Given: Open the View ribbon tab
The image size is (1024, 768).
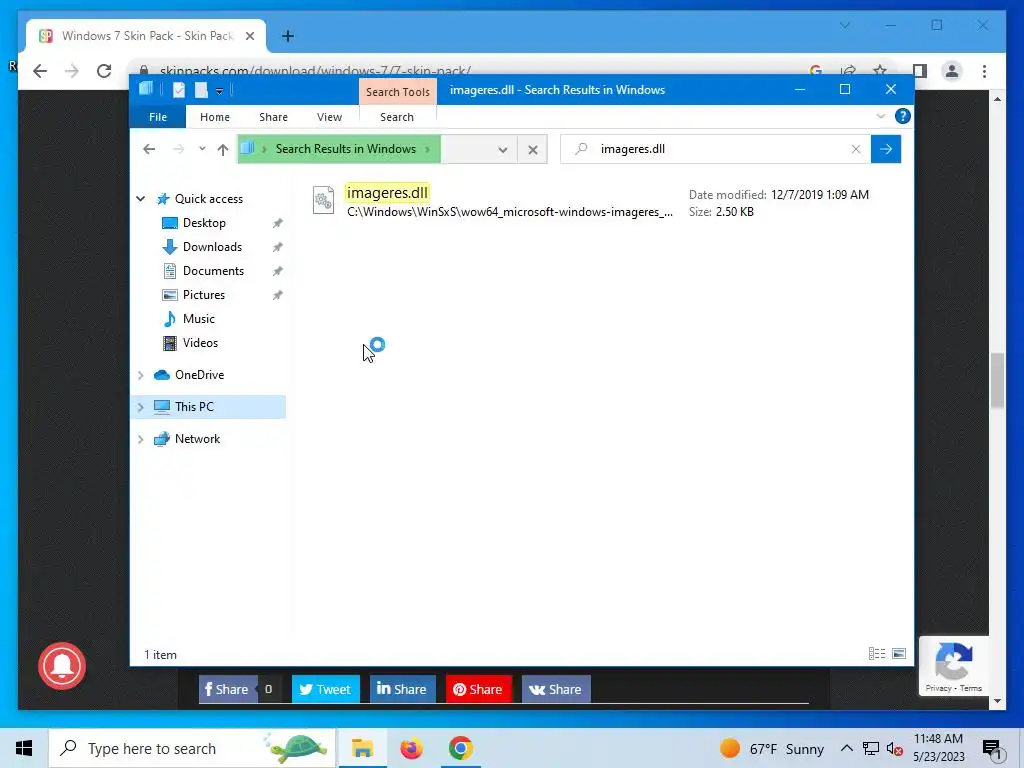Looking at the screenshot, I should (x=329, y=117).
